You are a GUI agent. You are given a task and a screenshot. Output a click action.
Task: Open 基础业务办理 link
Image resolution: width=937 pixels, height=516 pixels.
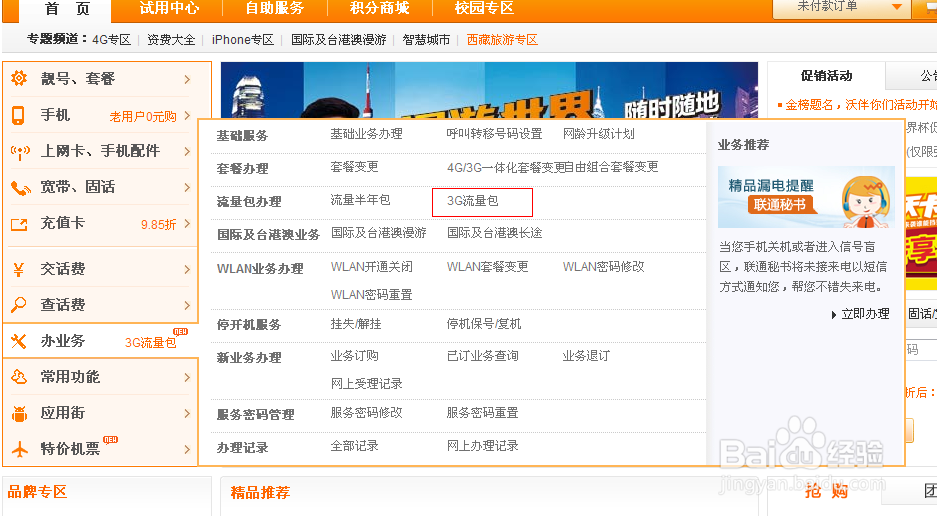366,134
